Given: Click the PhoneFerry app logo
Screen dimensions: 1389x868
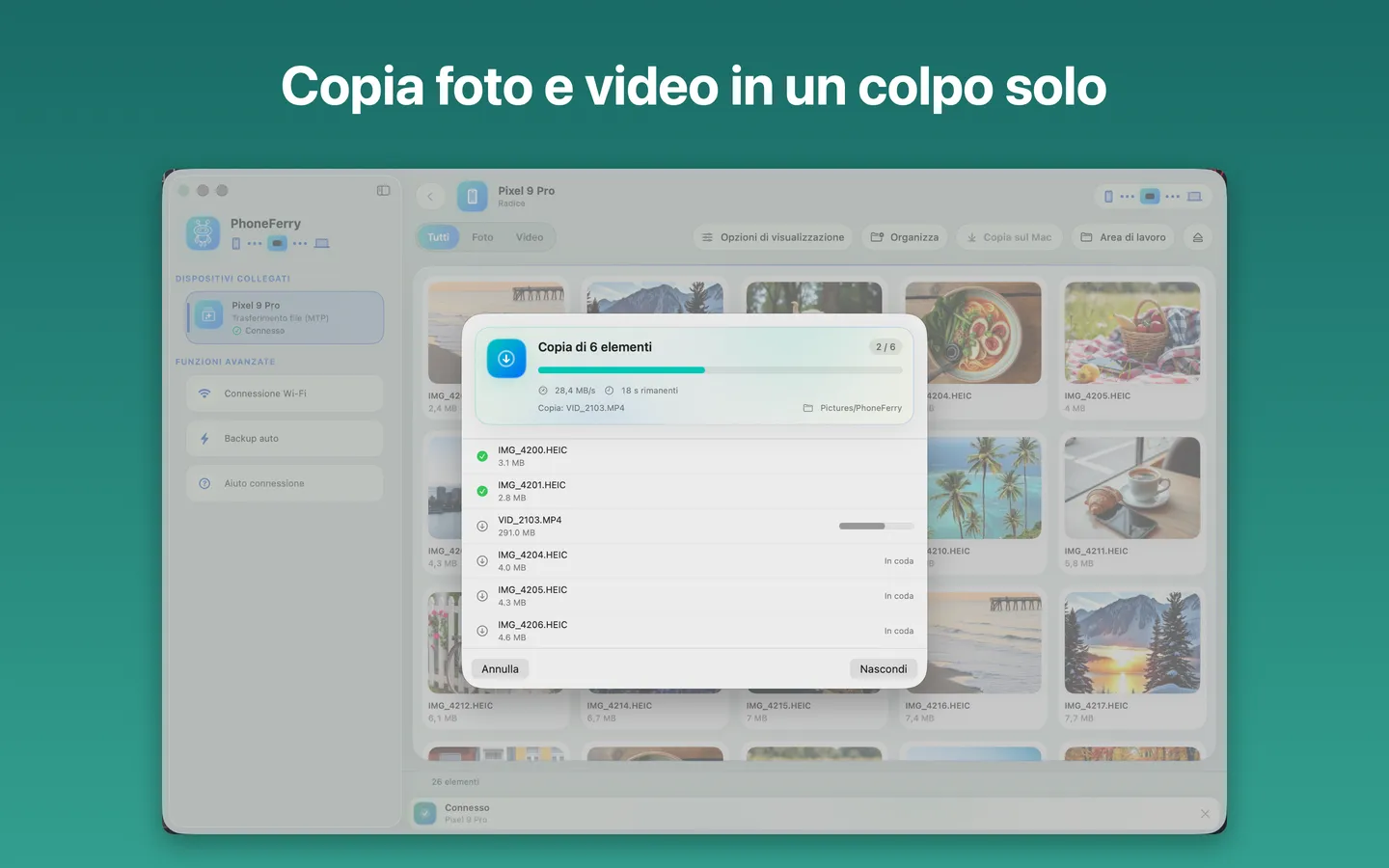Looking at the screenshot, I should click(203, 233).
